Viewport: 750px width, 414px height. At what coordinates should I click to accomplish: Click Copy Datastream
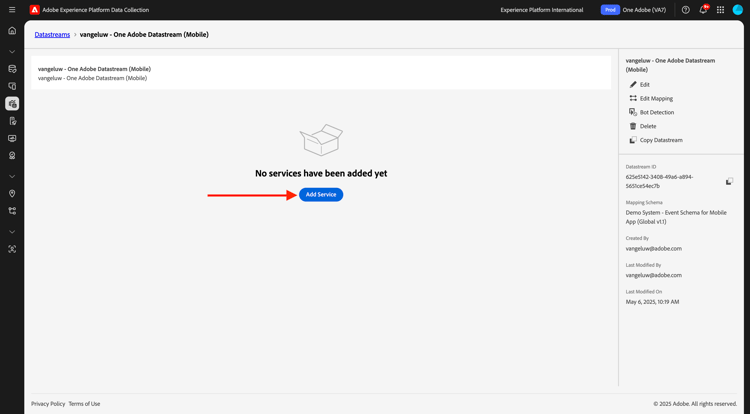tap(656, 140)
